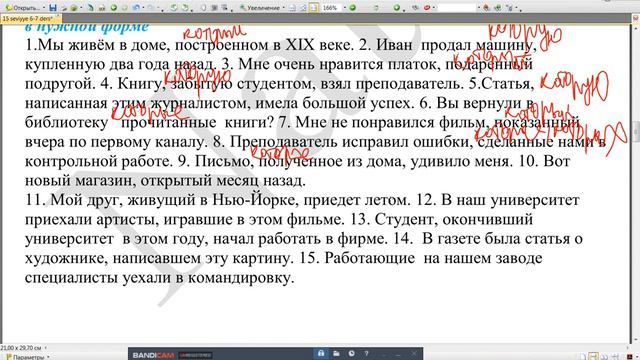640x360 pixels.
Task: Open the zoom percentage dropdown arrow
Action: click(345, 8)
